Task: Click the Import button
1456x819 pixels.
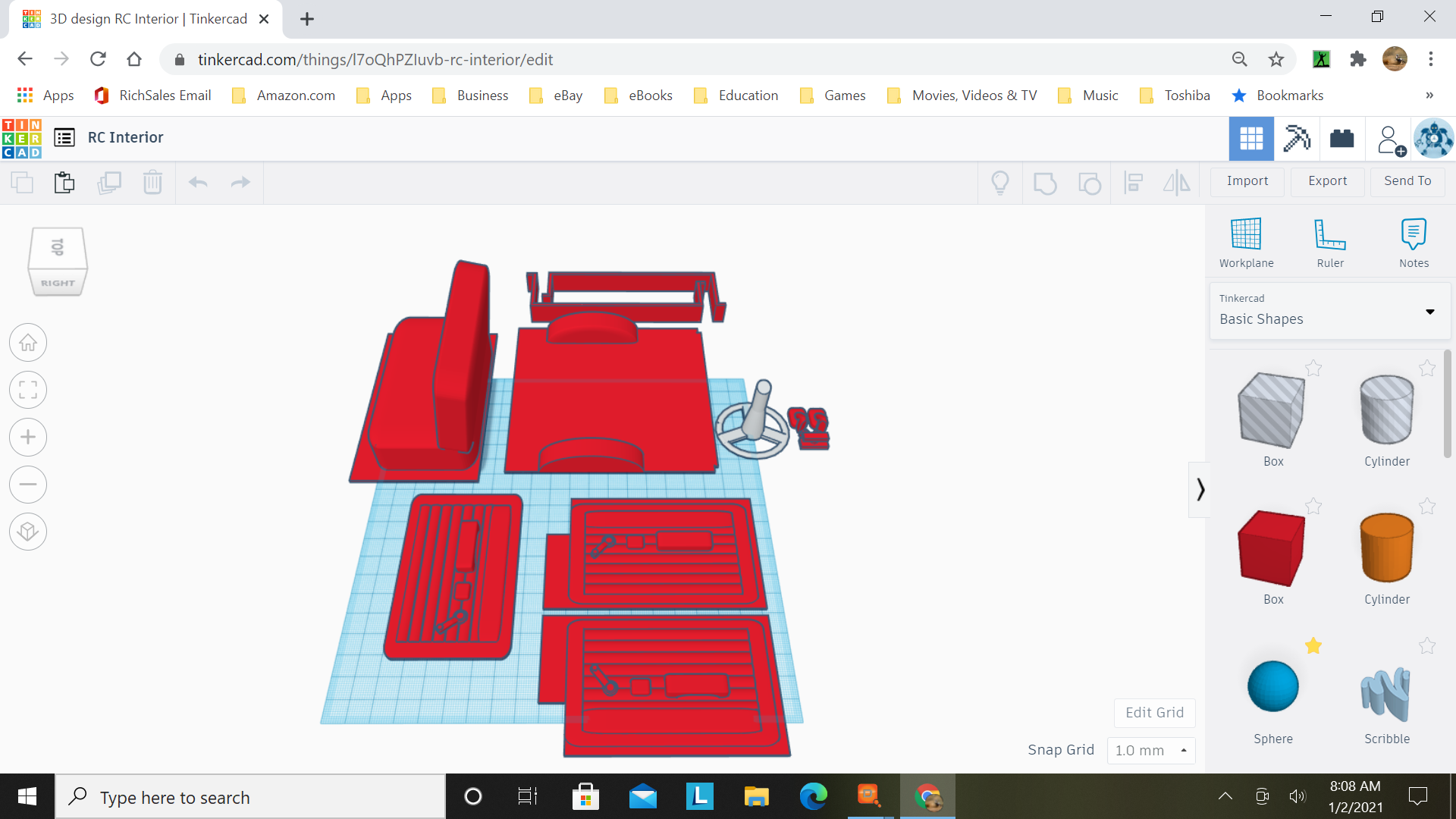Action: (x=1246, y=181)
